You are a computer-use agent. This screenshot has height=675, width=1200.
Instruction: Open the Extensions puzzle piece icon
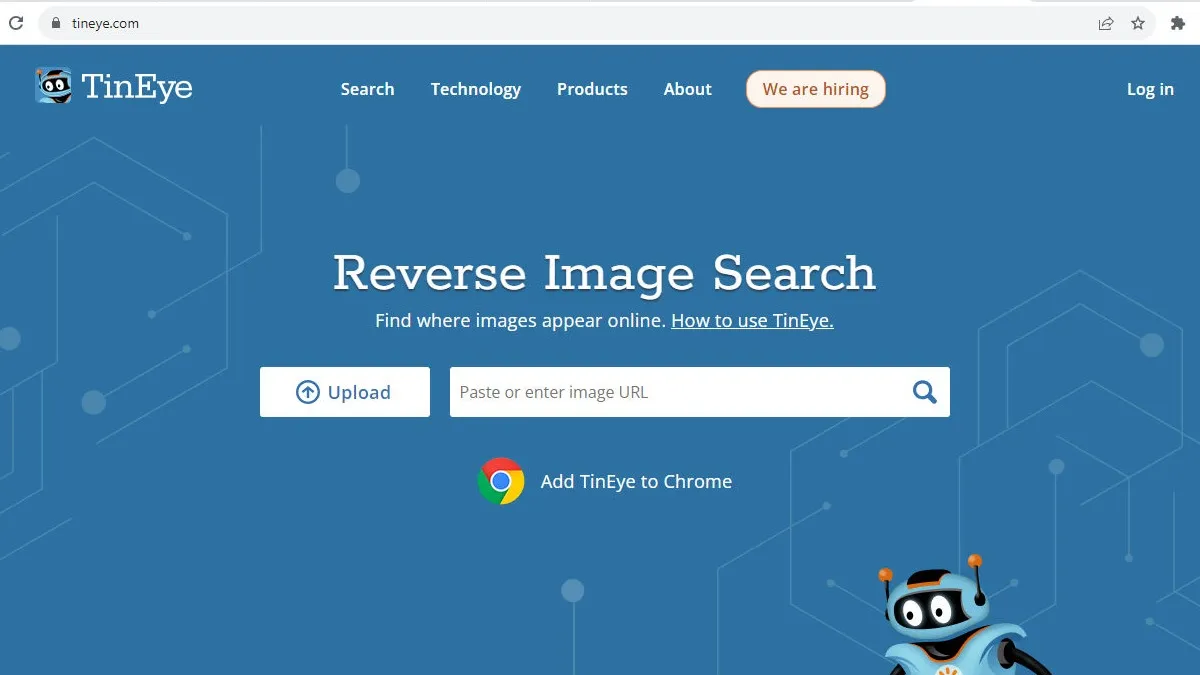click(1178, 23)
